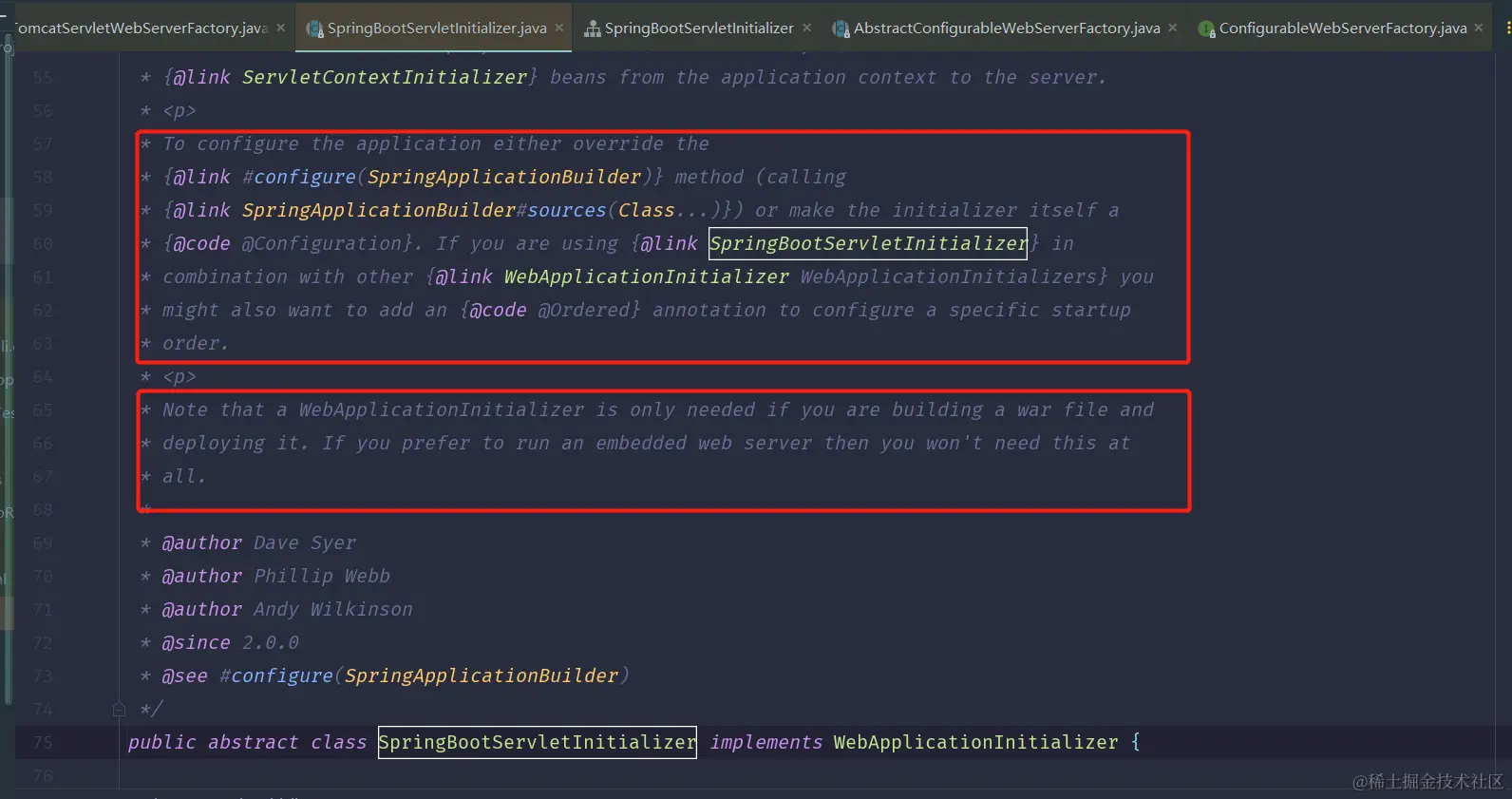Click the '@since 2.0.0' line

(x=230, y=642)
